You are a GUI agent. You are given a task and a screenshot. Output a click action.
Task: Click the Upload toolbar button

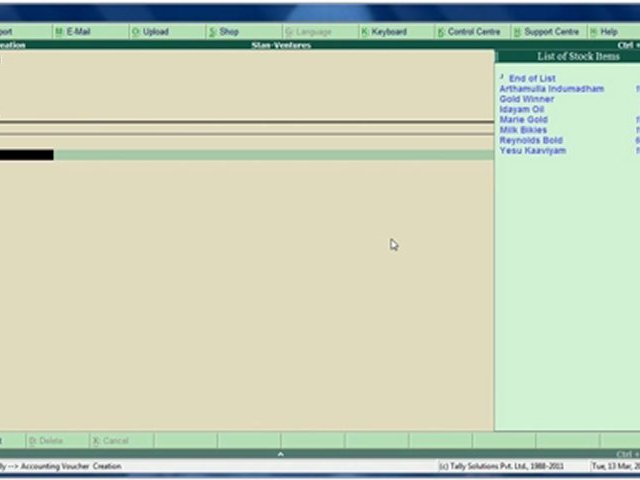click(x=150, y=32)
